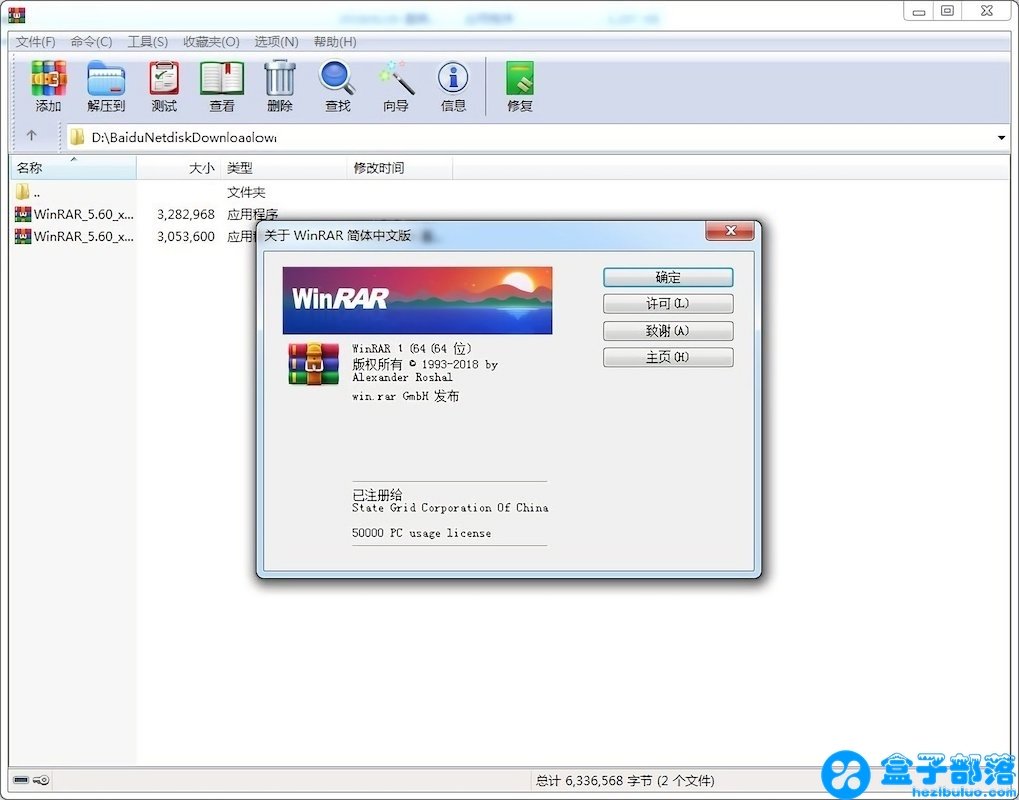1019x800 pixels.
Task: Click the Find (查找) magnifier icon
Action: (337, 85)
